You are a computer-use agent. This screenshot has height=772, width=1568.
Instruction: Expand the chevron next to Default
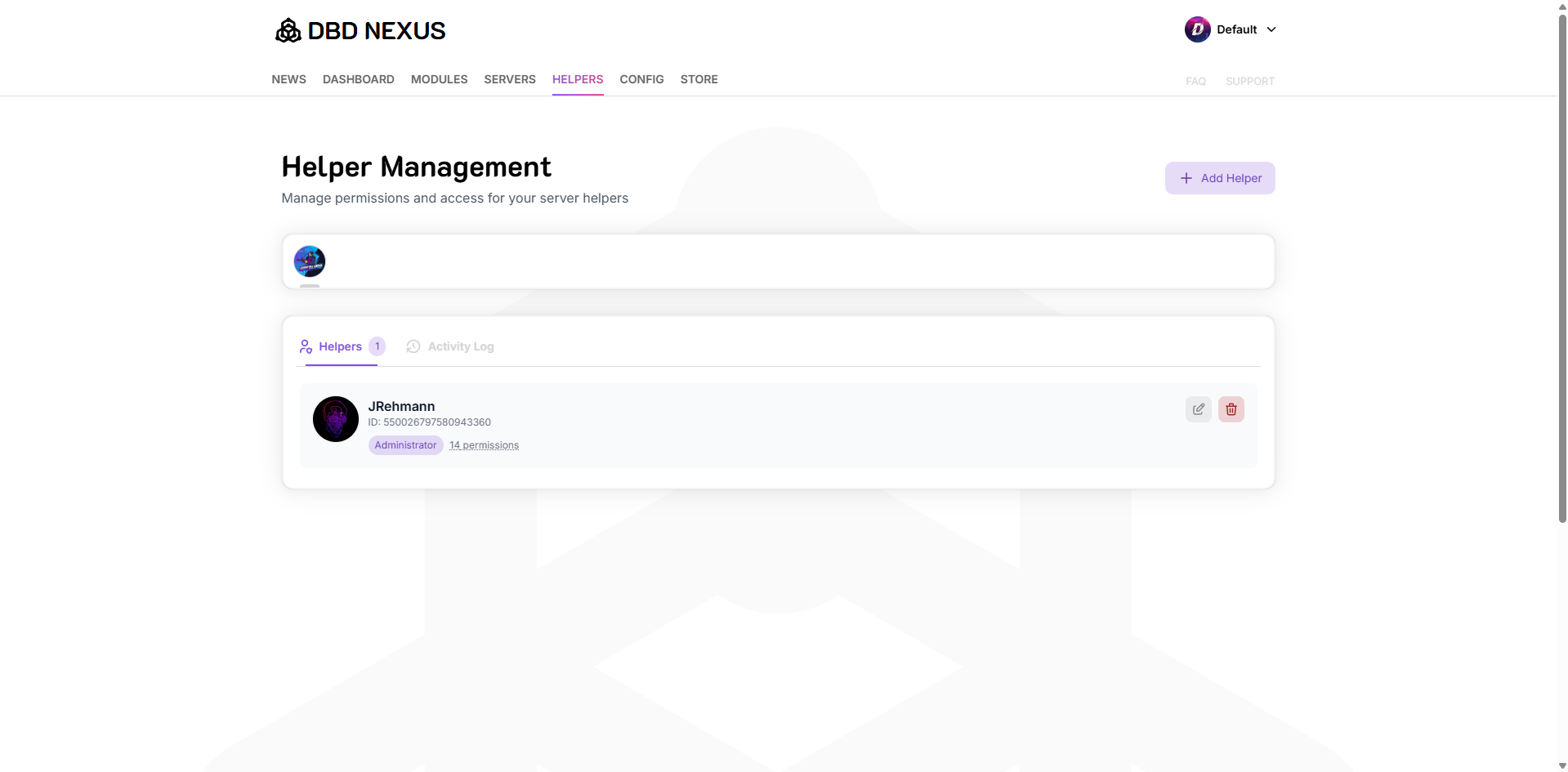click(x=1271, y=29)
